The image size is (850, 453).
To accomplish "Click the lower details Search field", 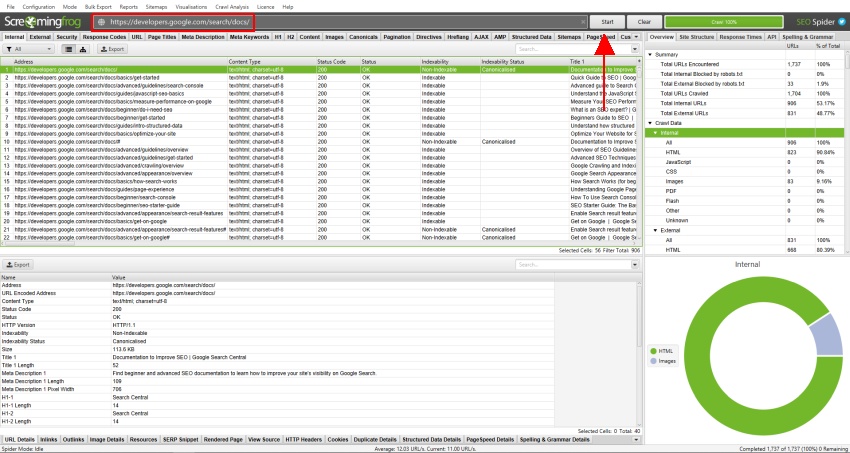I will pyautogui.click(x=572, y=265).
